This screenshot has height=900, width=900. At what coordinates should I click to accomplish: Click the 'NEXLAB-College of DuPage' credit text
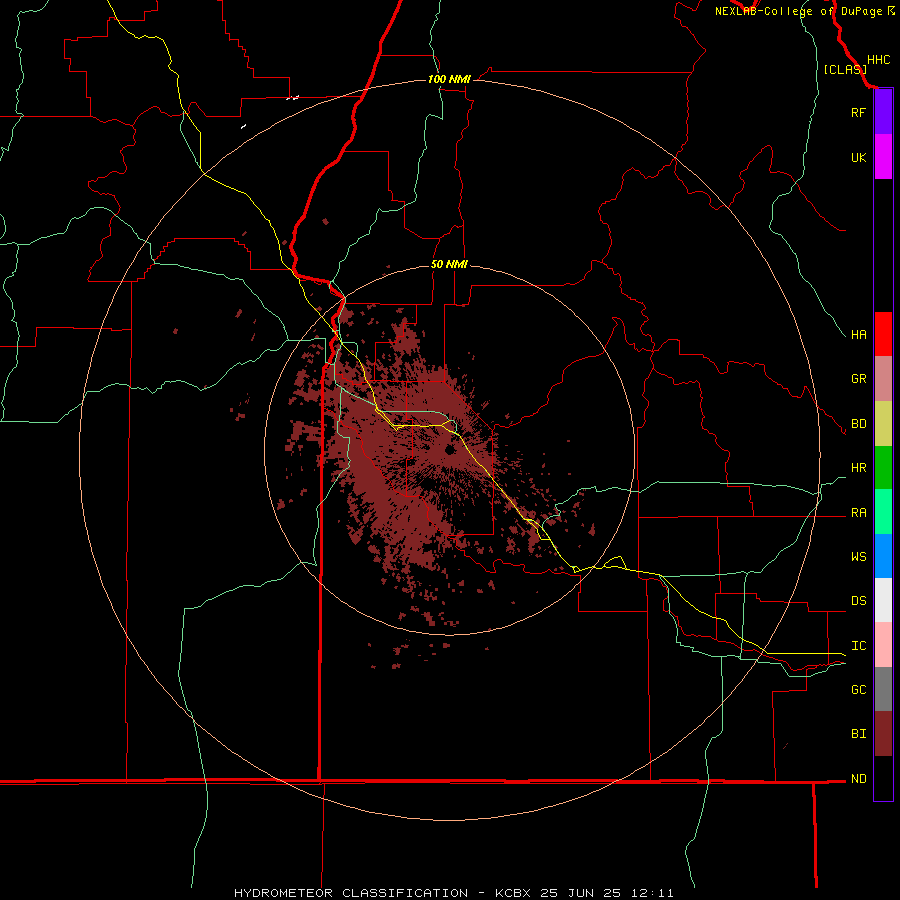coord(799,11)
